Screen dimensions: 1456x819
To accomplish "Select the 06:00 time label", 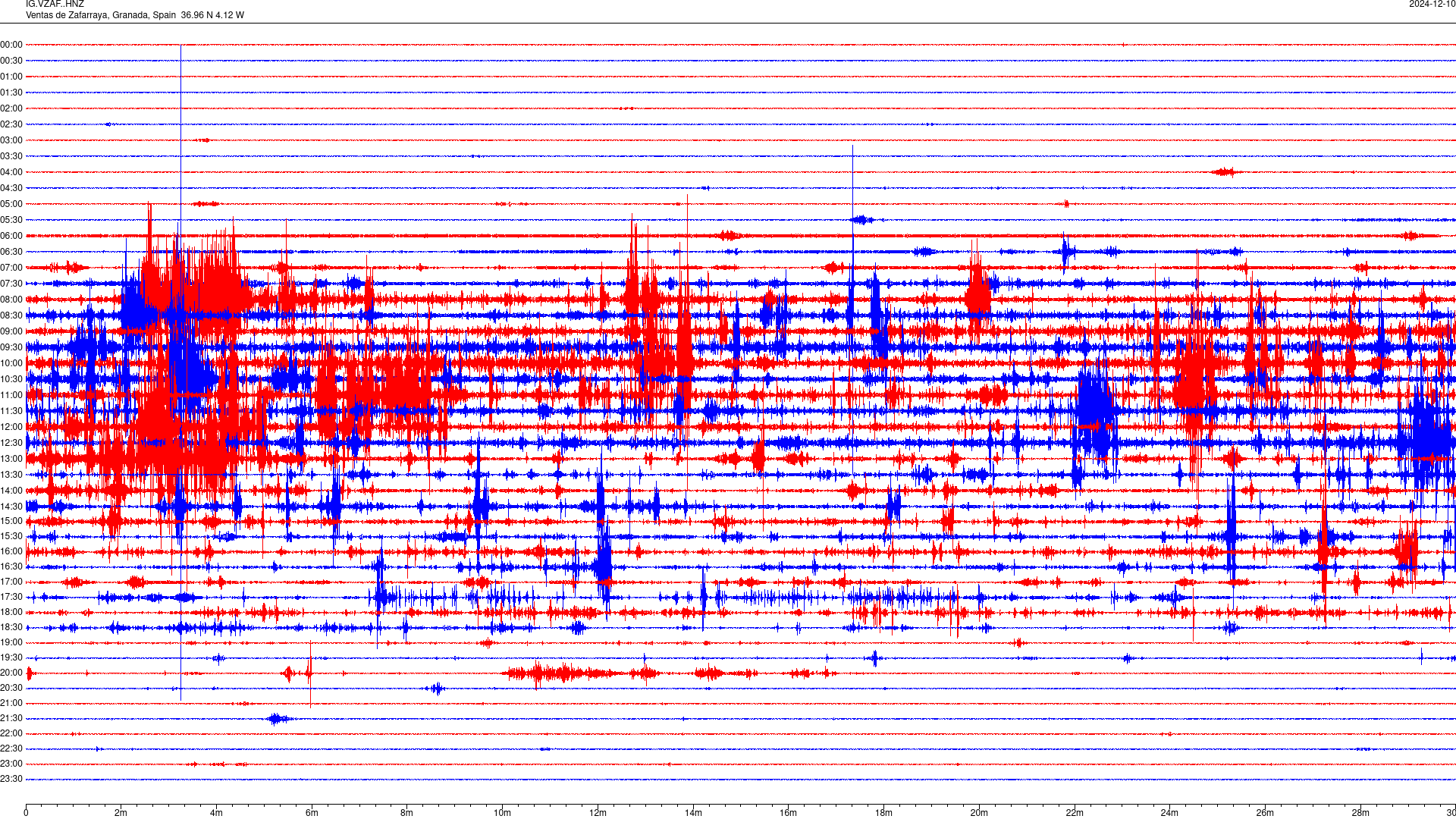I will 11,236.
